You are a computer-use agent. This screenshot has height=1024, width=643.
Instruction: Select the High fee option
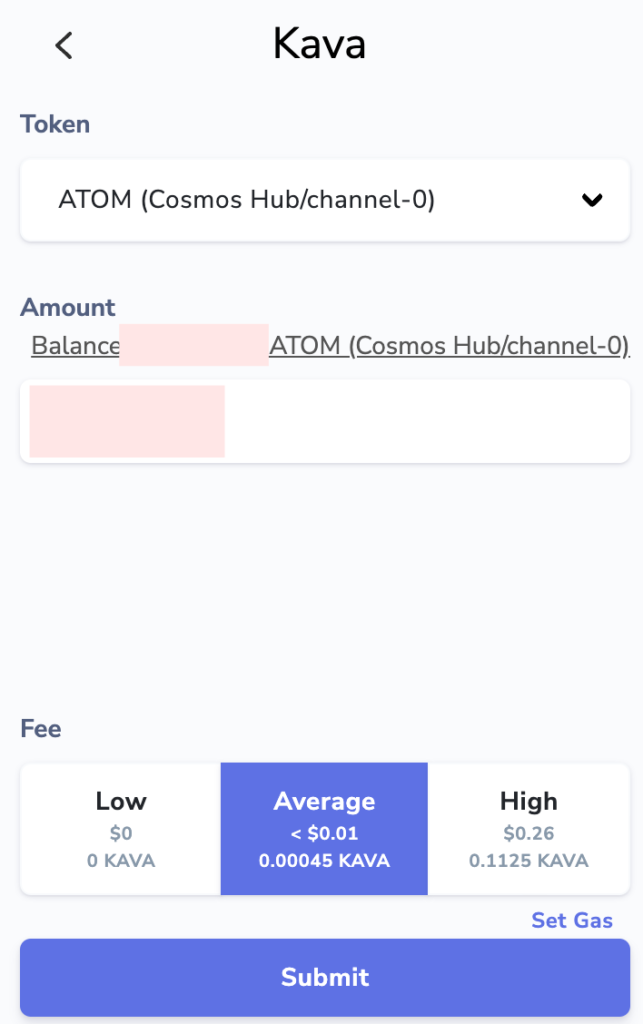point(528,828)
